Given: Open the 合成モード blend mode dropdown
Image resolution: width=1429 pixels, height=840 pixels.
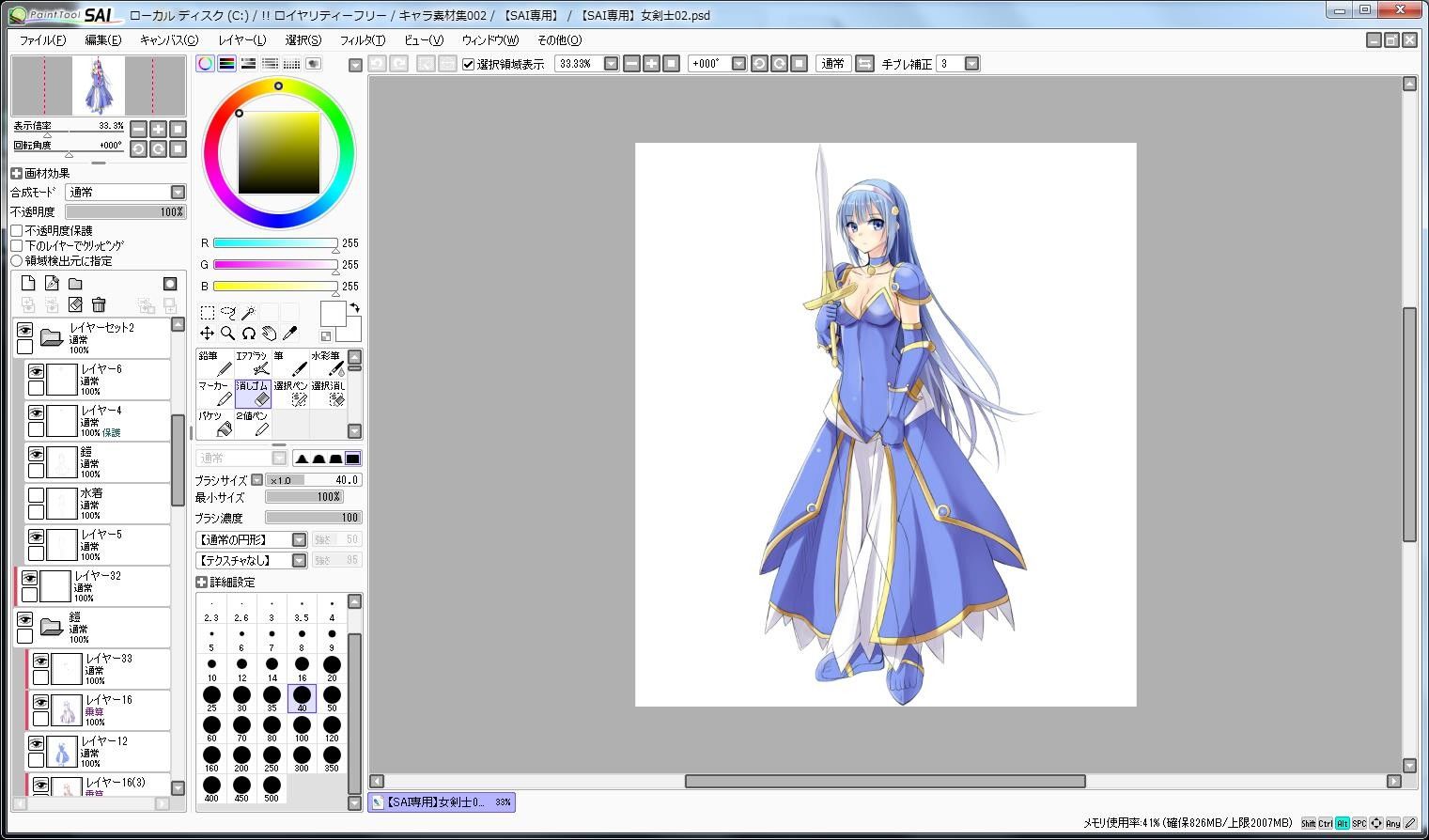Looking at the screenshot, I should click(178, 193).
